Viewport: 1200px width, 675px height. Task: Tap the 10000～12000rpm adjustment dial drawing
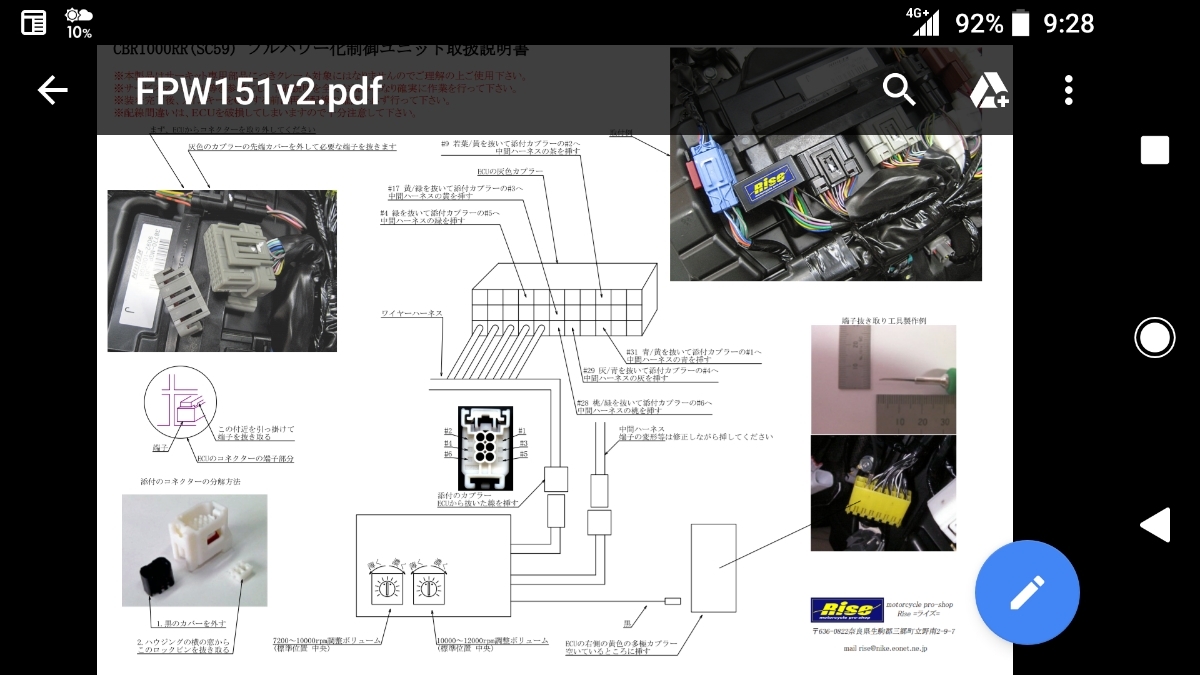point(429,587)
